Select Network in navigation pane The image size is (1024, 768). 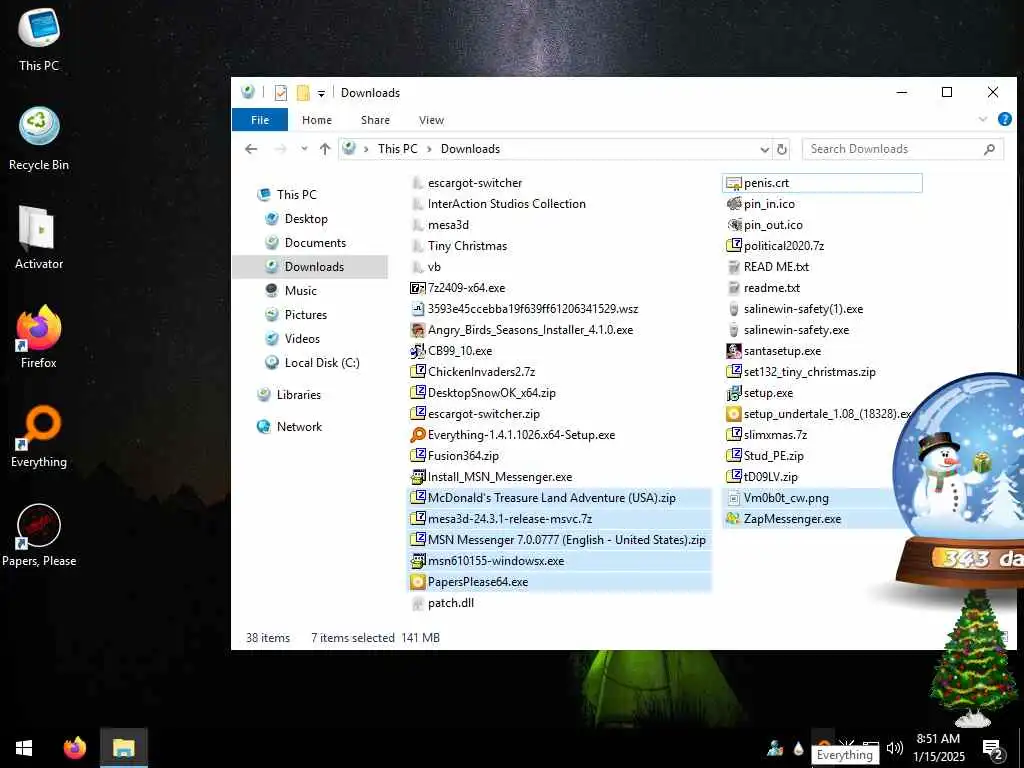[x=299, y=426]
